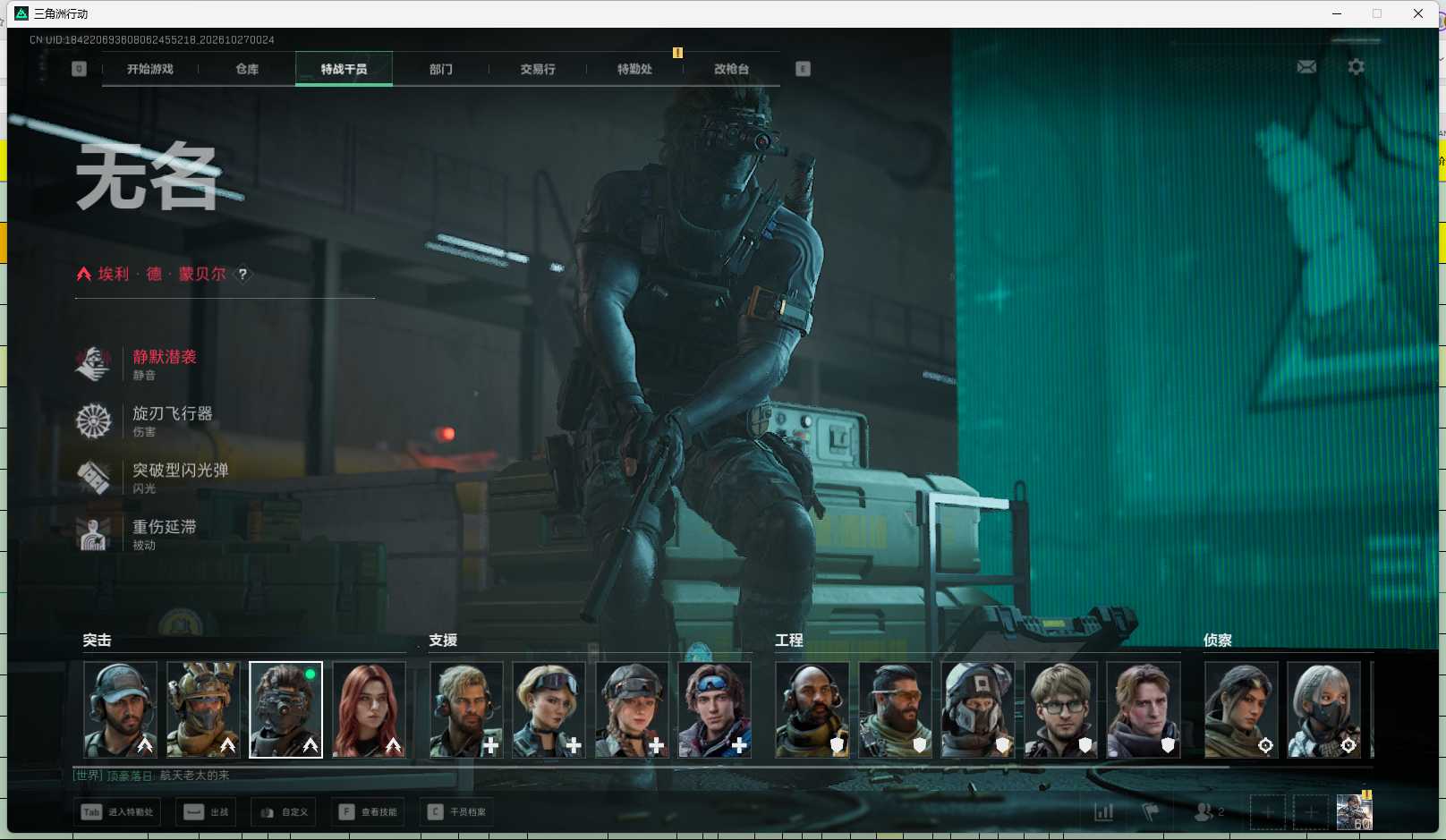Open the 干员档案 operator profile button
This screenshot has height=840, width=1446.
click(457, 812)
